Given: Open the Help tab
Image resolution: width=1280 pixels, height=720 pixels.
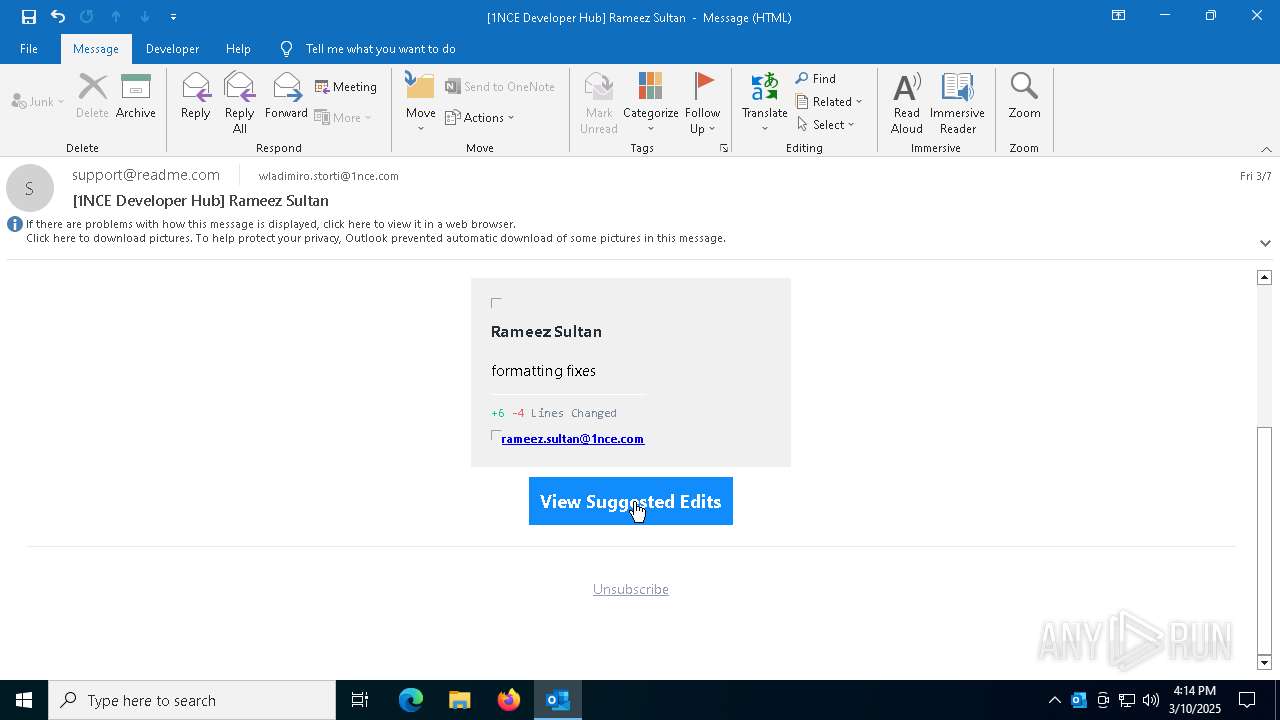Looking at the screenshot, I should click(238, 49).
